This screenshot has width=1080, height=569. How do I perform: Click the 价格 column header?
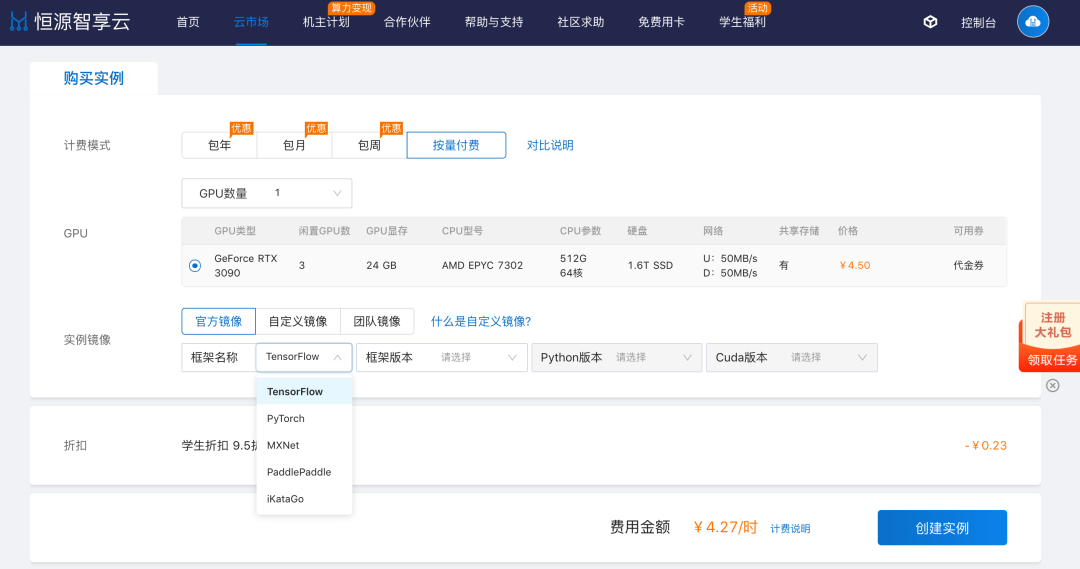(847, 231)
